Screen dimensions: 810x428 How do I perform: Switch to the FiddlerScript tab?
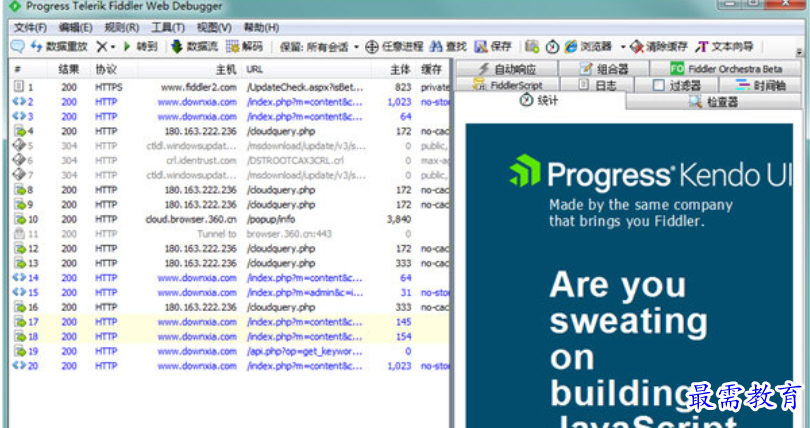(x=507, y=85)
